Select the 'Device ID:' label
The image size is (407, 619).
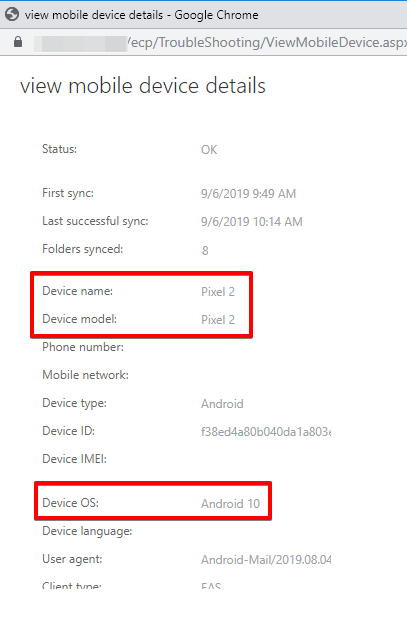coord(68,431)
